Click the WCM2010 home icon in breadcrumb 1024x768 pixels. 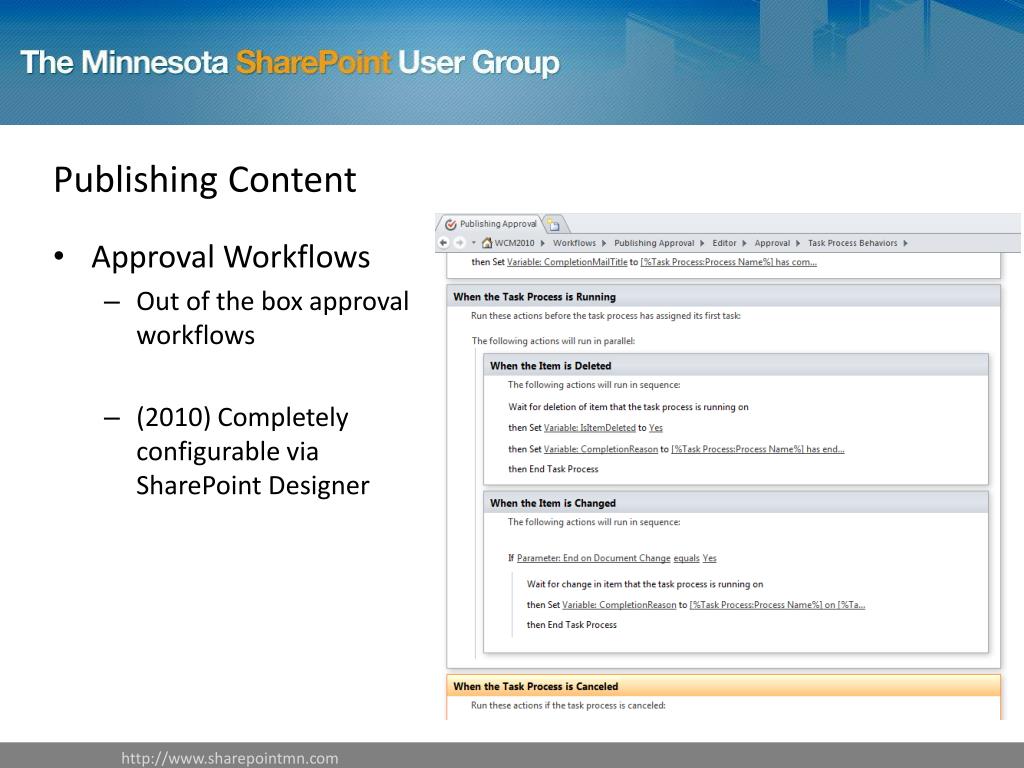487,243
